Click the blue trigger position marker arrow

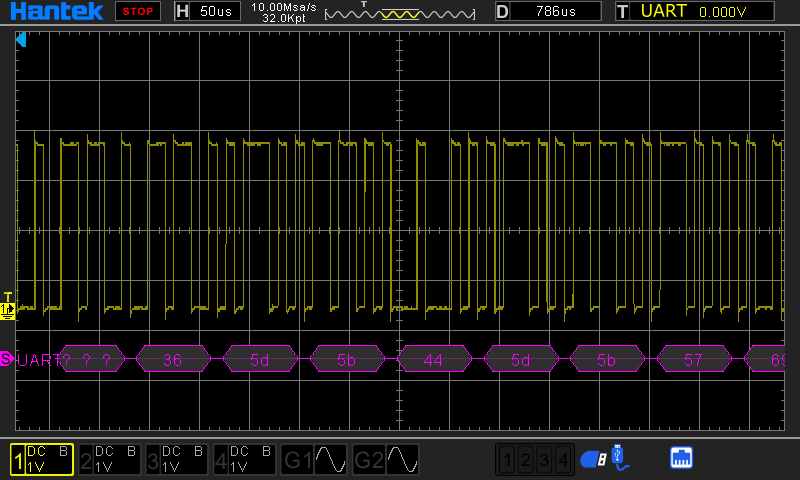tap(21, 40)
